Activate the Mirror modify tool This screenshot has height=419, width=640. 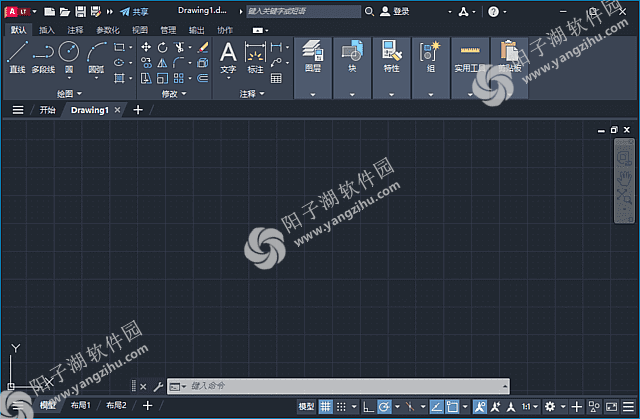click(162, 63)
